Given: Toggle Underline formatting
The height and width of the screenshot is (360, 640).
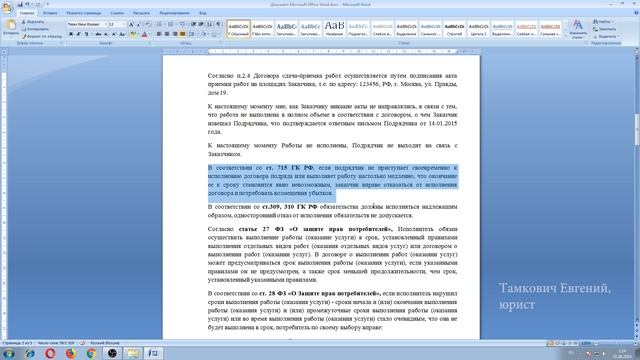Looking at the screenshot, I should pos(86,34).
